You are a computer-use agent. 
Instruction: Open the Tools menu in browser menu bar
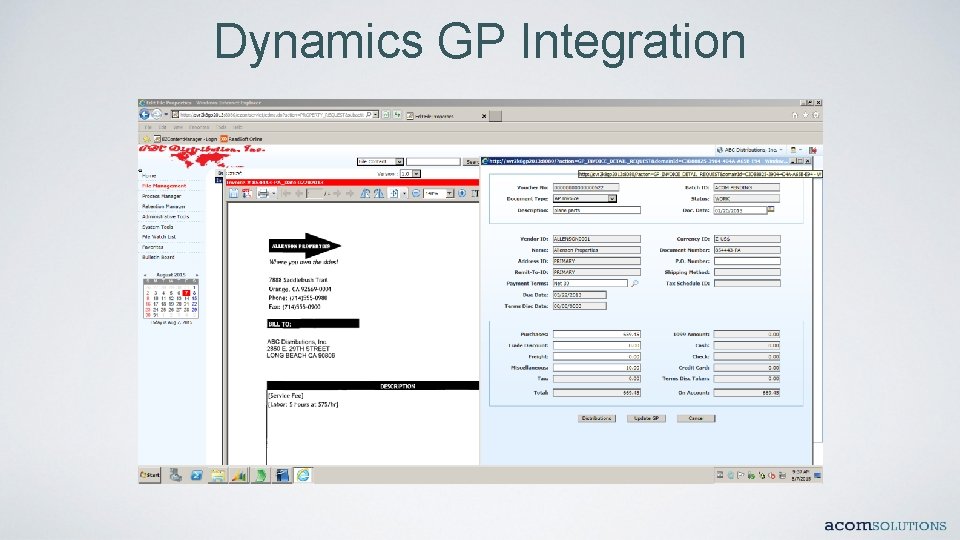[221, 127]
